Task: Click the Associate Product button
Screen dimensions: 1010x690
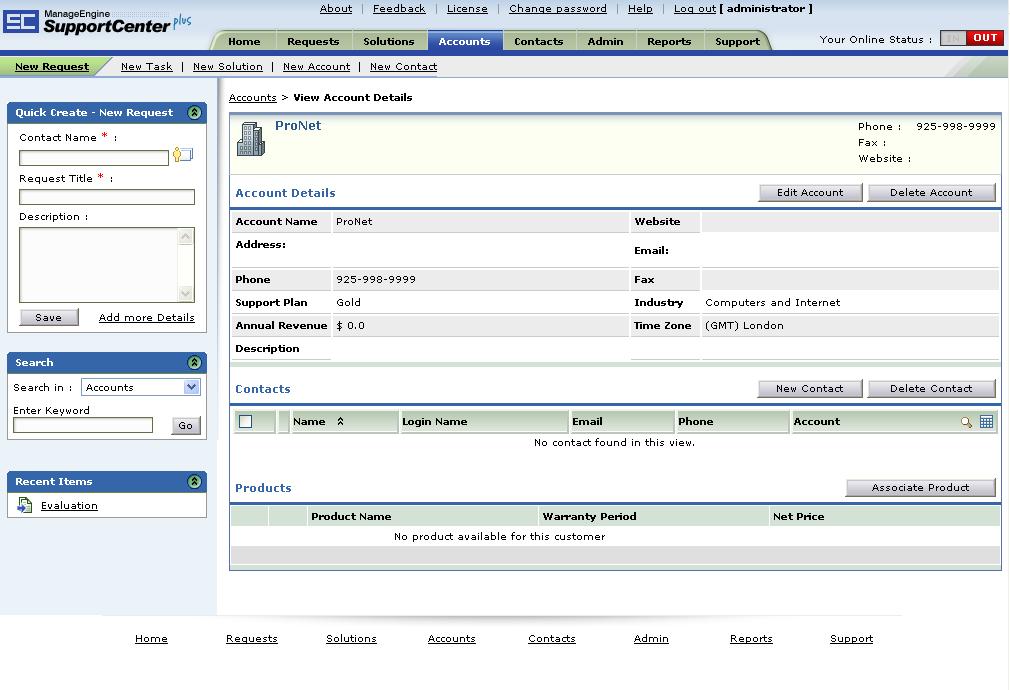Action: [920, 488]
